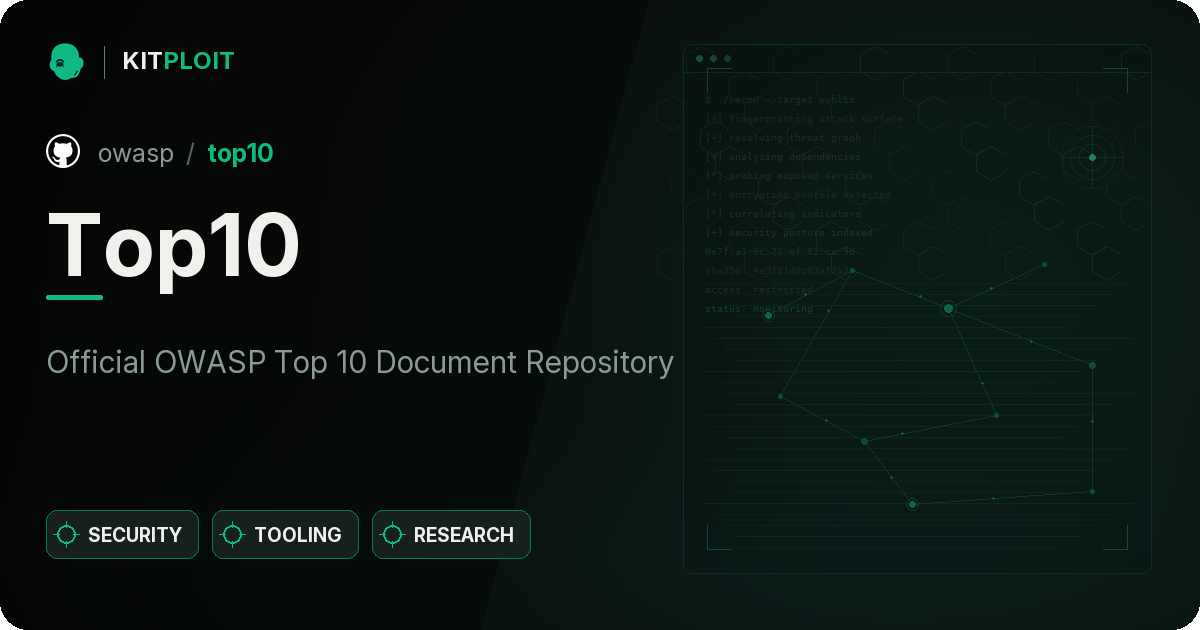Image resolution: width=1200 pixels, height=630 pixels.
Task: Click the crosshair icon in RESEARCH tag
Action: click(x=393, y=535)
